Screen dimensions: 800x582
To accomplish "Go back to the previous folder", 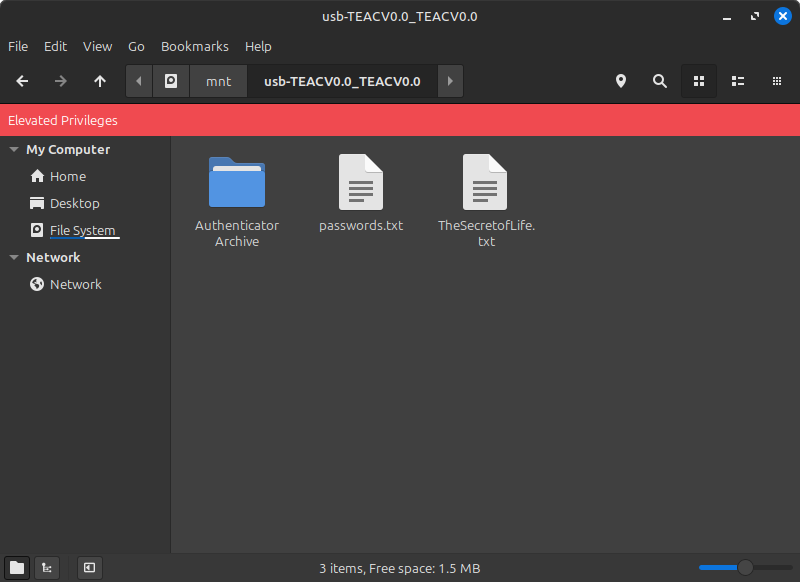I will point(22,81).
